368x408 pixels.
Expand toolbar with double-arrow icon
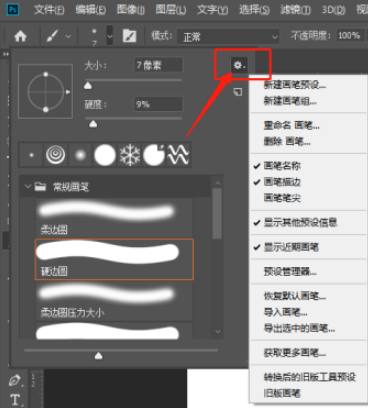[5, 54]
